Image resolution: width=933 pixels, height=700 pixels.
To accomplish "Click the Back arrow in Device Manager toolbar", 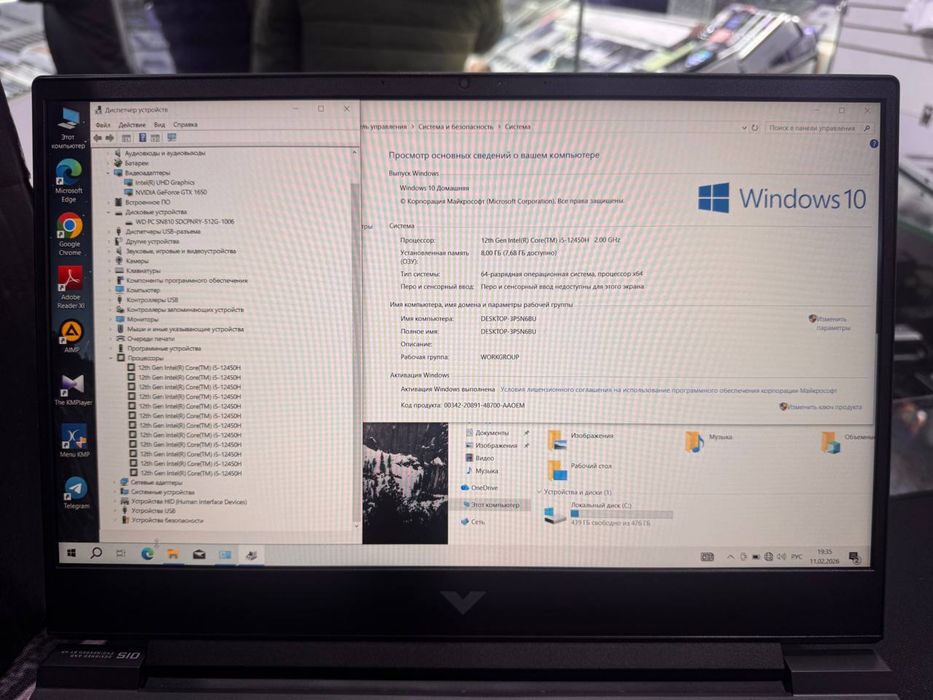I will [x=98, y=138].
